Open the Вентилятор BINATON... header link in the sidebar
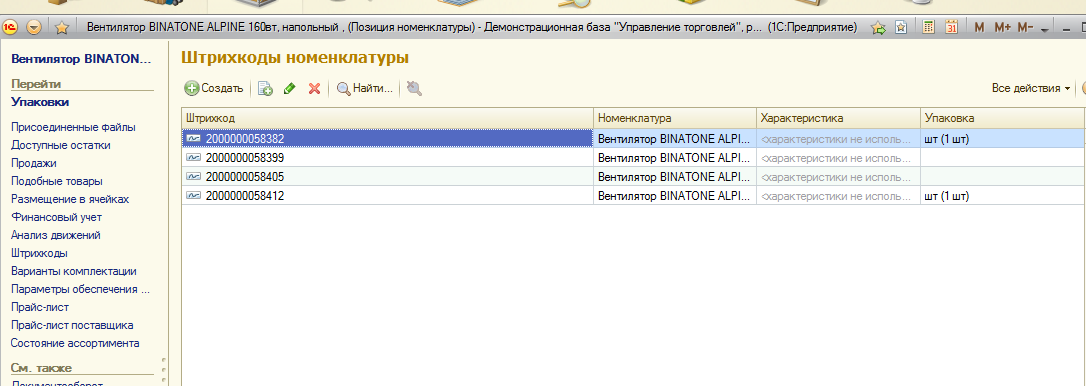1086x386 pixels. point(80,59)
